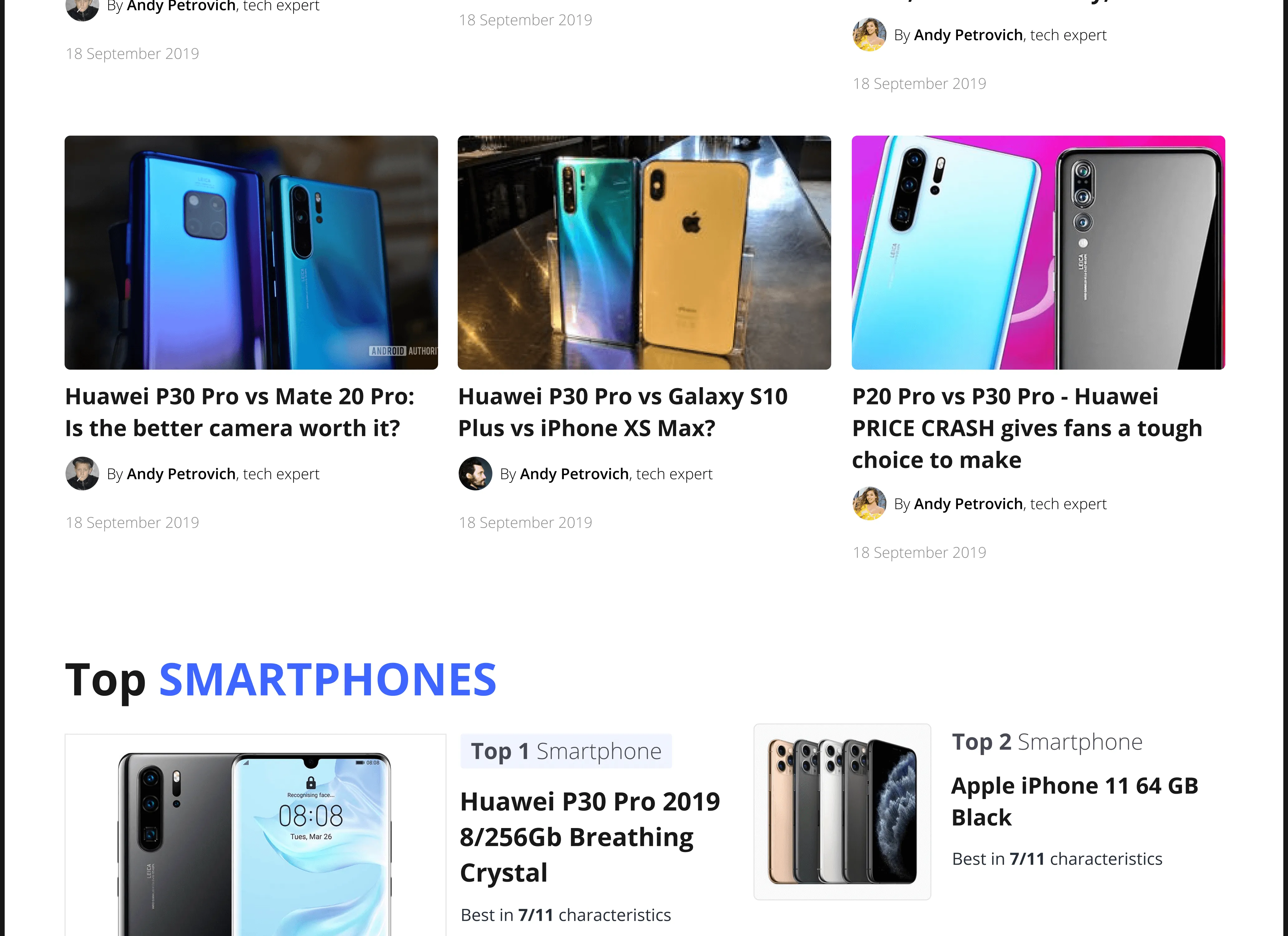Click the partially visible author avatar at top-left
The width and height of the screenshot is (1288, 936).
[x=82, y=10]
